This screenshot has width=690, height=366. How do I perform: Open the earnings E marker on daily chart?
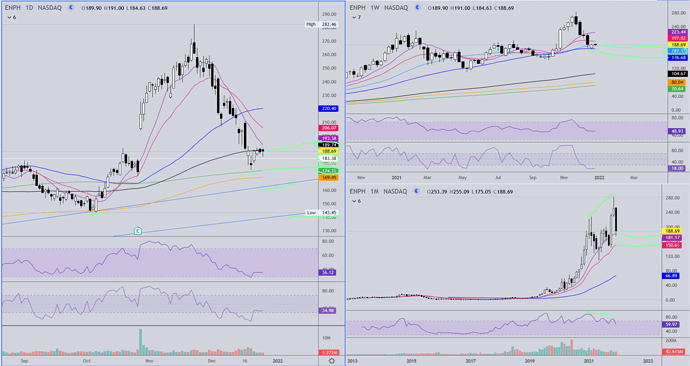pyautogui.click(x=138, y=231)
